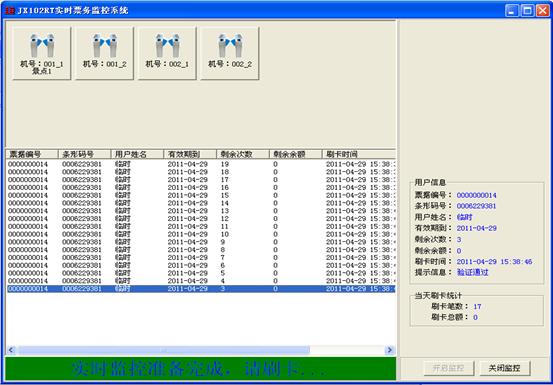Click the 验证通过 prompt link
This screenshot has height=385, width=553.
point(473,273)
